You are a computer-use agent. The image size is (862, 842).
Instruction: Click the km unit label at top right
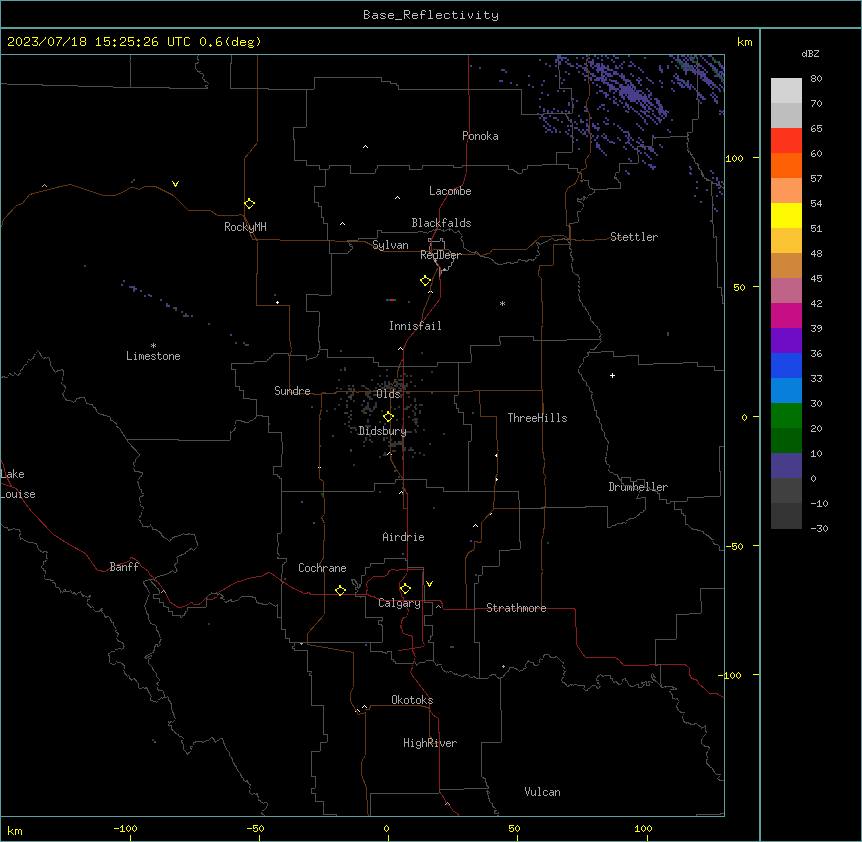(744, 42)
